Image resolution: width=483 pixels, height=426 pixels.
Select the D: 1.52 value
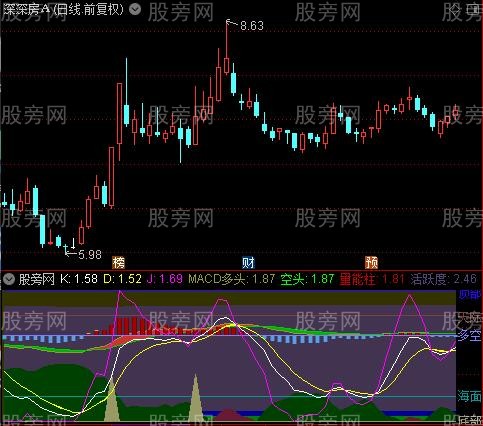pyautogui.click(x=123, y=279)
